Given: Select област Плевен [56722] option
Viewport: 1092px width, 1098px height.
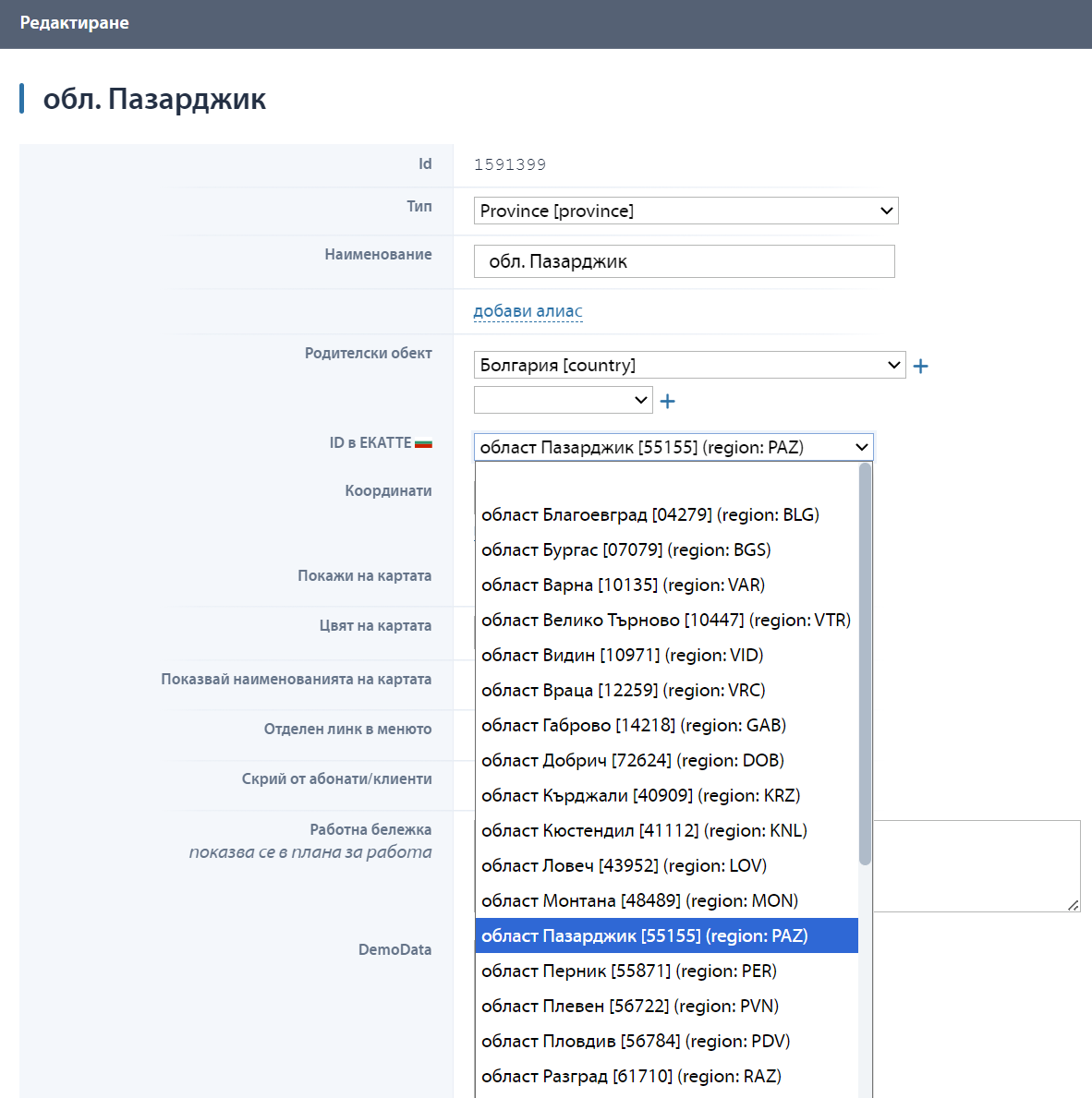Looking at the screenshot, I should pyautogui.click(x=666, y=1006).
